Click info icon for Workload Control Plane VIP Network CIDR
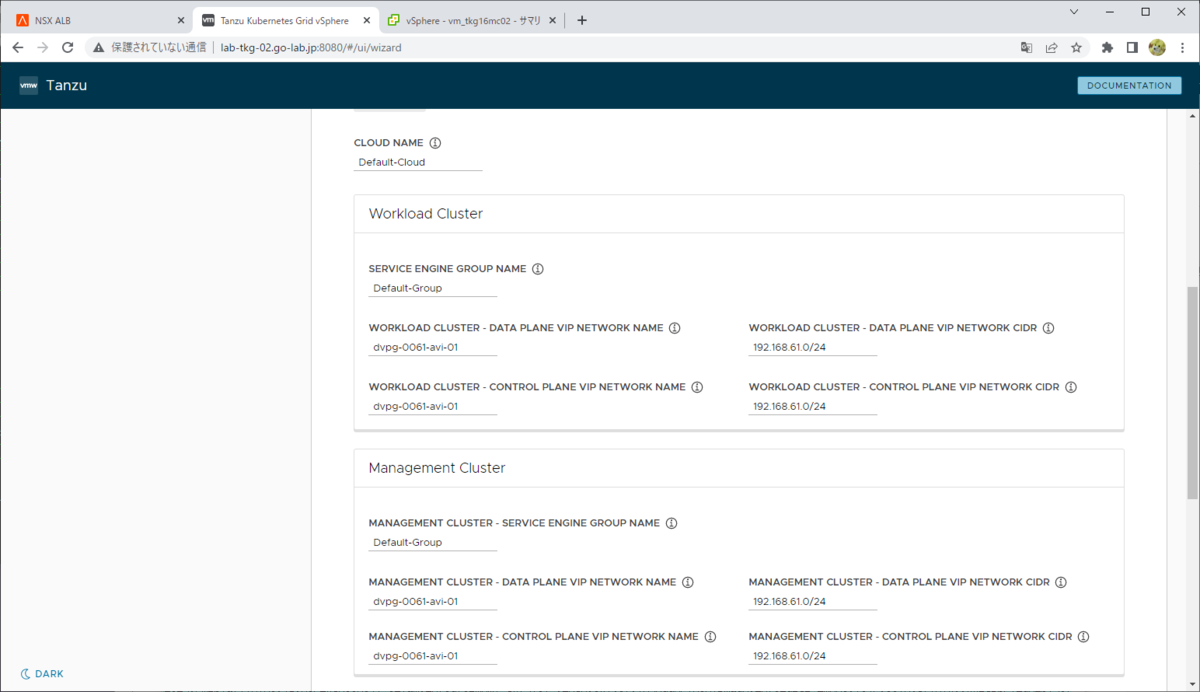Image resolution: width=1200 pixels, height=692 pixels. pyautogui.click(x=1071, y=387)
